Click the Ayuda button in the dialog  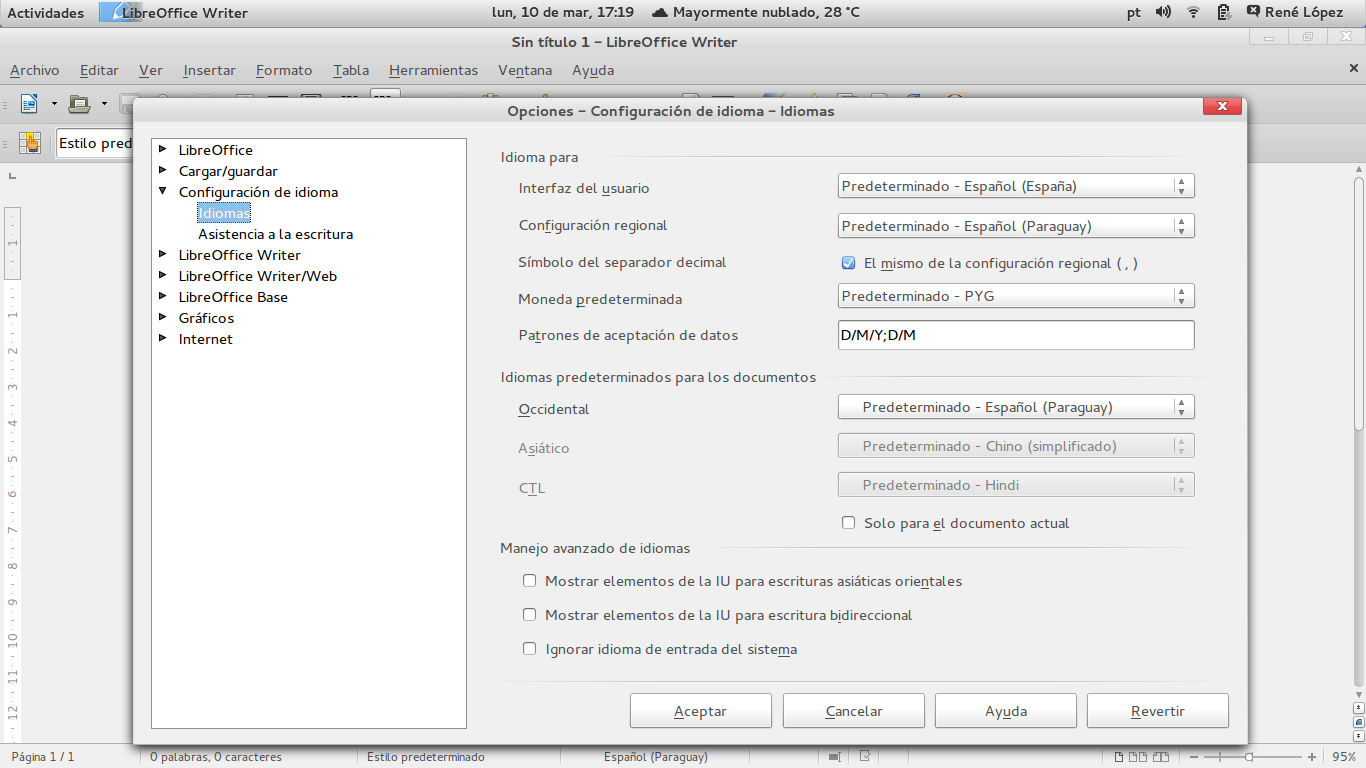click(x=1006, y=711)
